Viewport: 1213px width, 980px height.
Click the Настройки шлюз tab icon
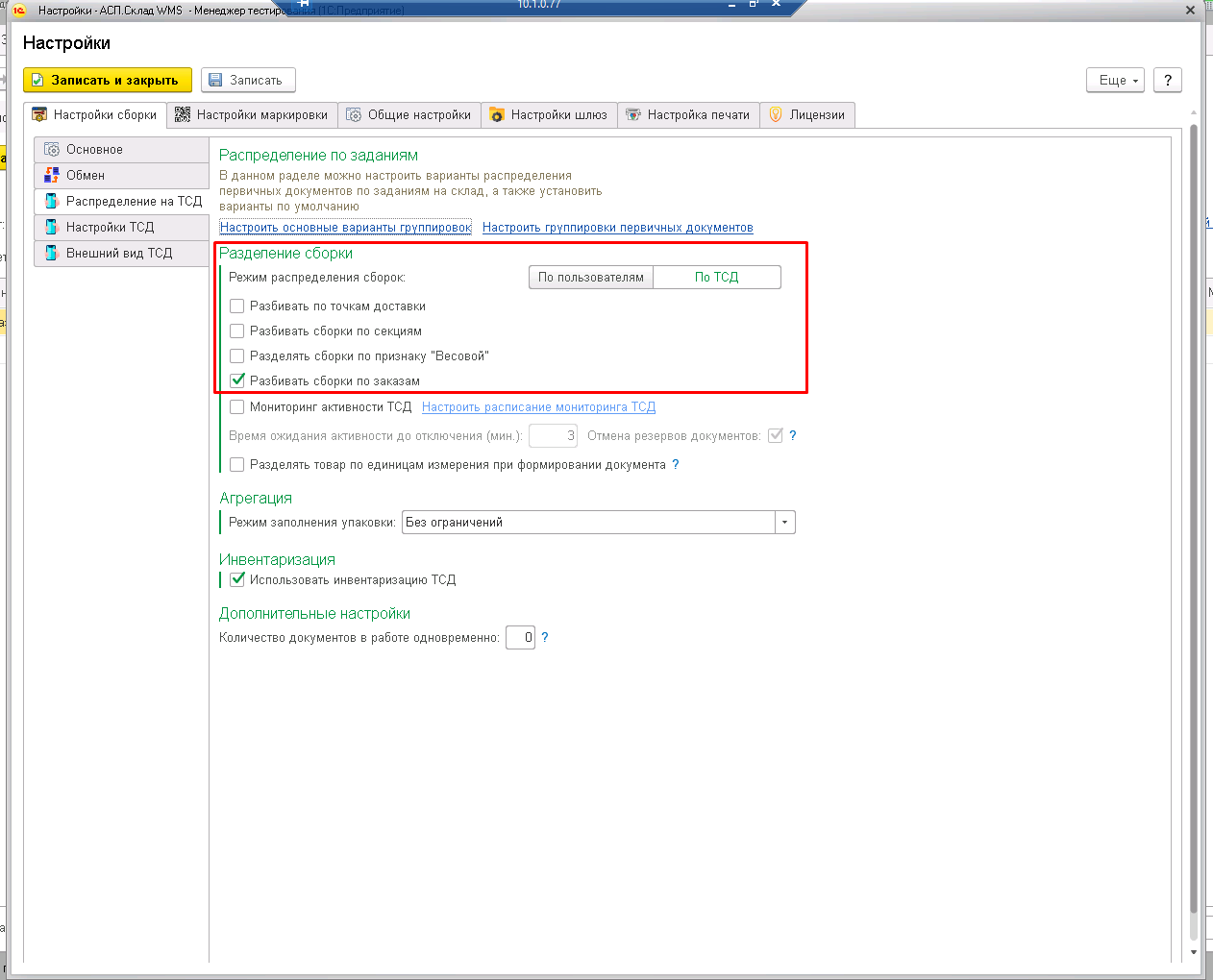pos(497,115)
